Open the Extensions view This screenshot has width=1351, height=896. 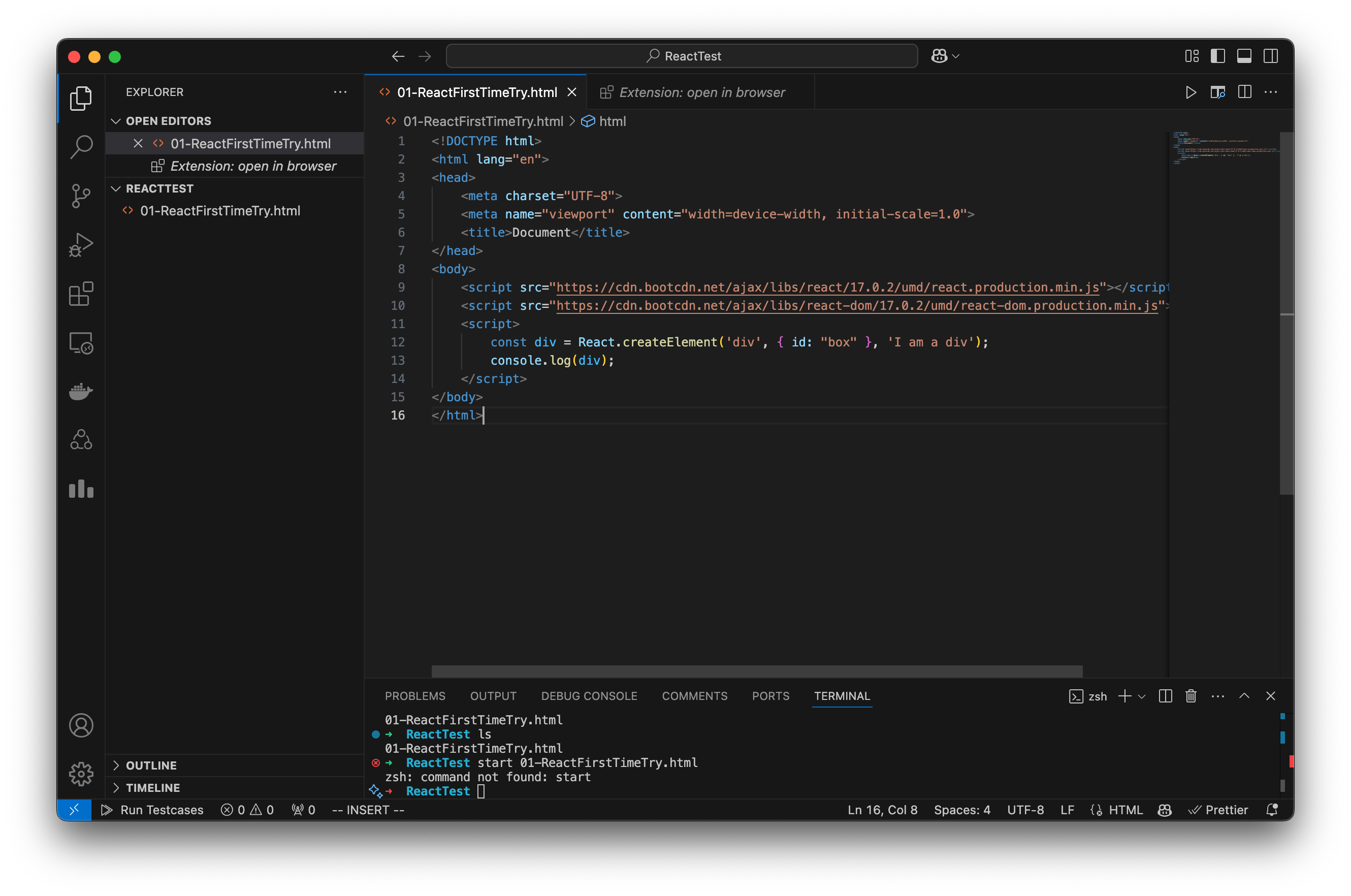tap(81, 294)
